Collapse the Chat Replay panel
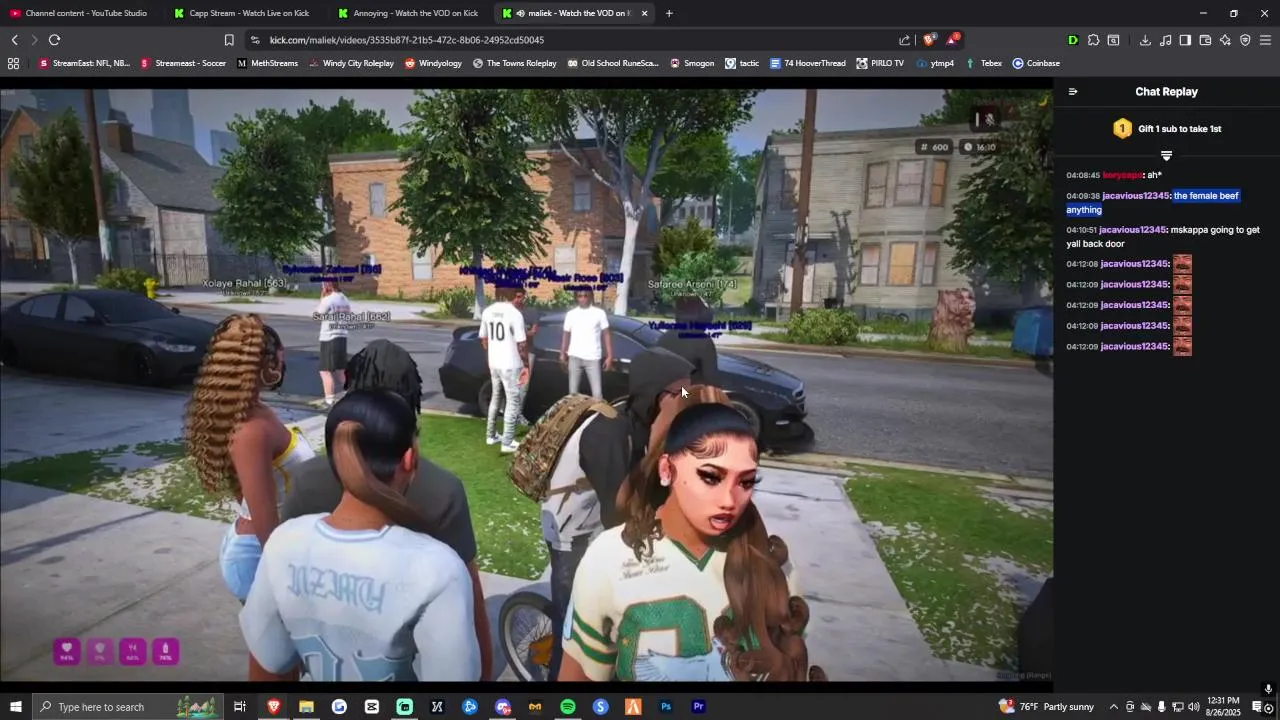1280x720 pixels. (1073, 92)
